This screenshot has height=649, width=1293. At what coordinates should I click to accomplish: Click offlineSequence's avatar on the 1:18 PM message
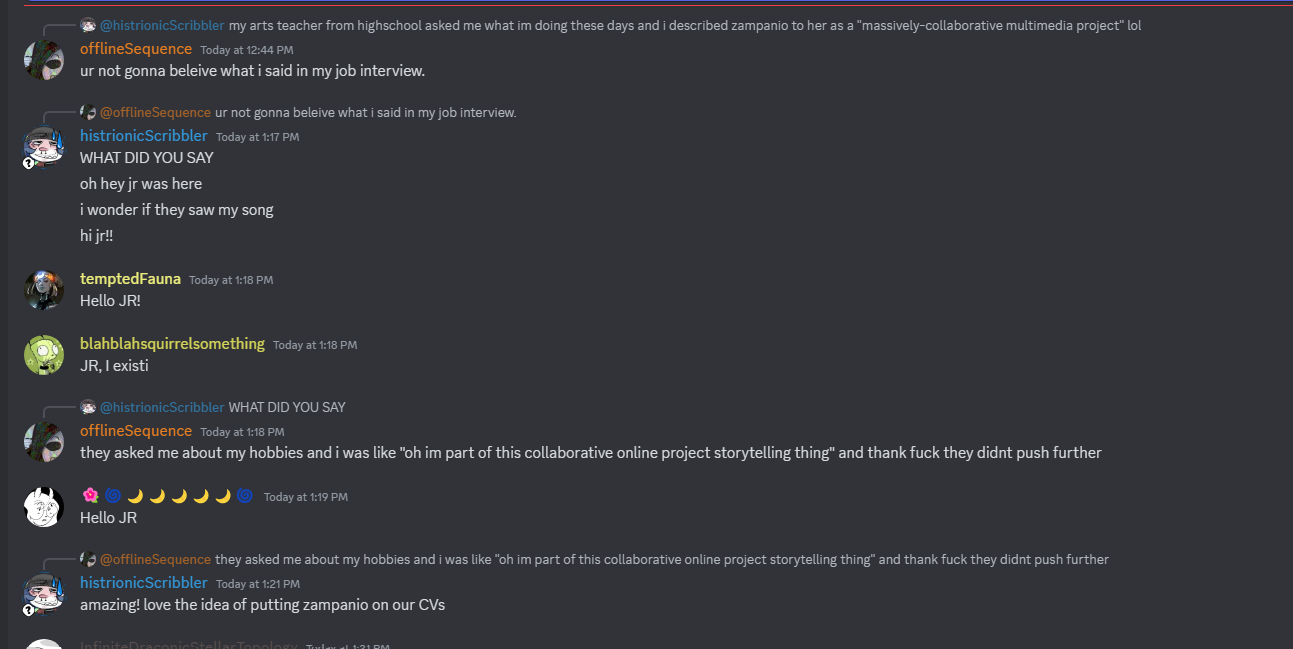44,441
